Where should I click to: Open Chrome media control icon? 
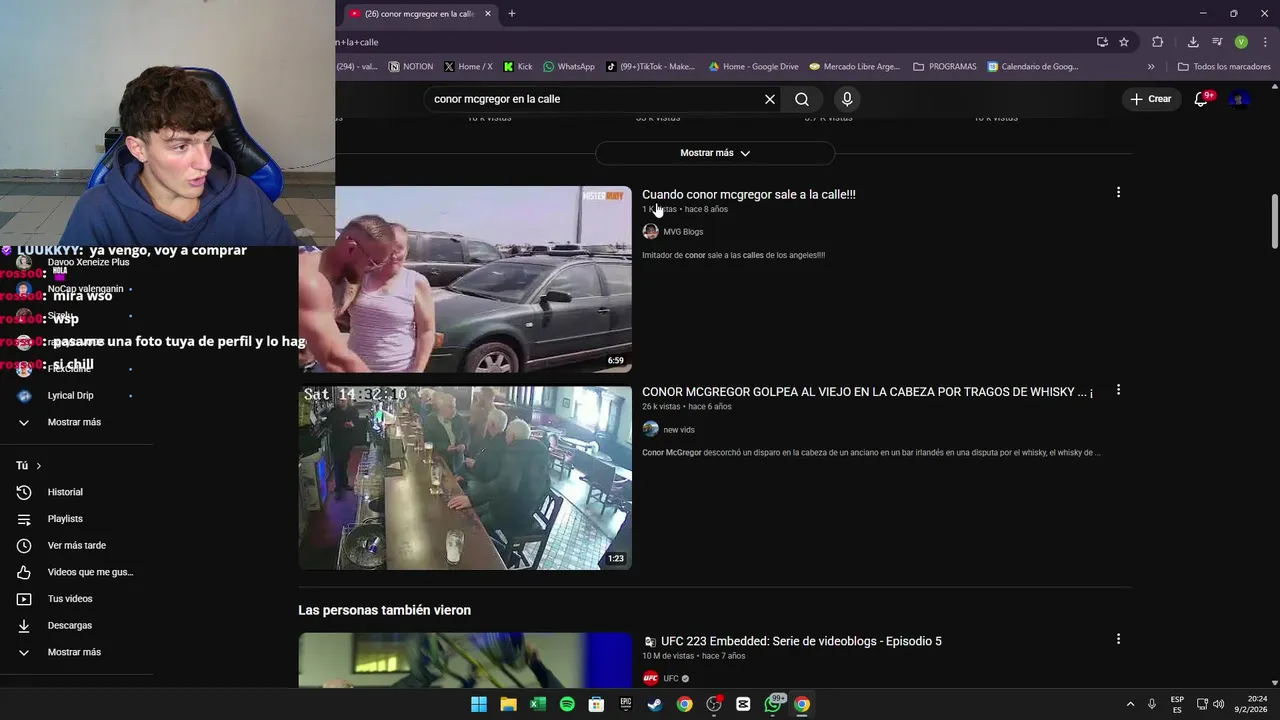(1217, 42)
